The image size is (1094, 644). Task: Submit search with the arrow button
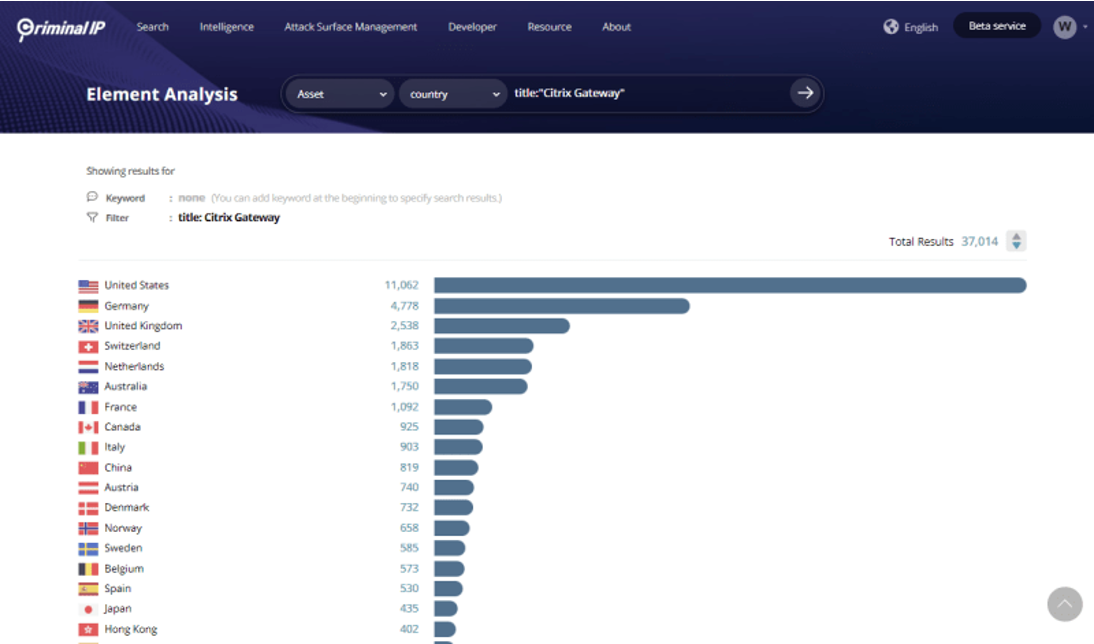tap(805, 93)
